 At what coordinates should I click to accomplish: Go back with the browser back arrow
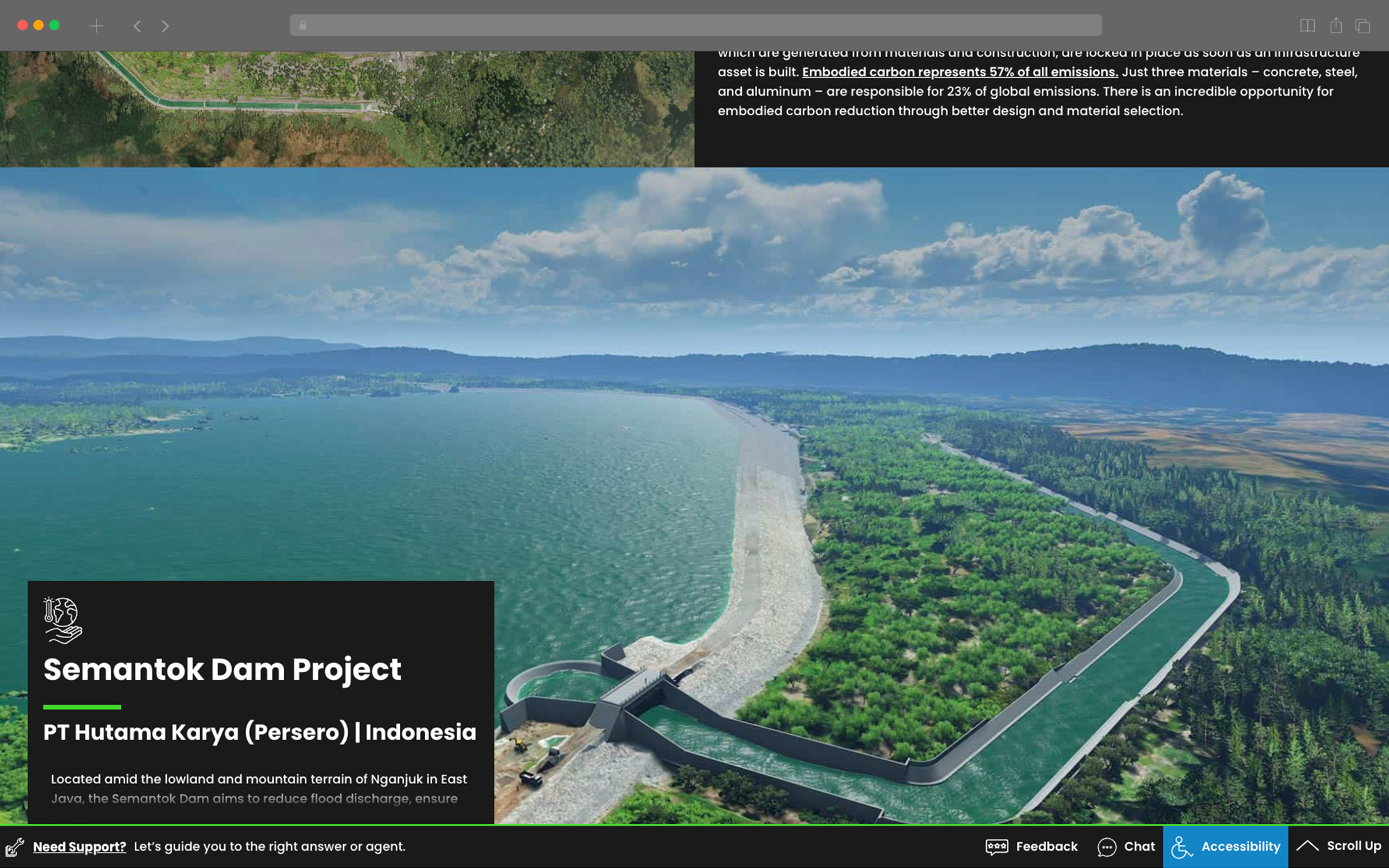[138, 26]
